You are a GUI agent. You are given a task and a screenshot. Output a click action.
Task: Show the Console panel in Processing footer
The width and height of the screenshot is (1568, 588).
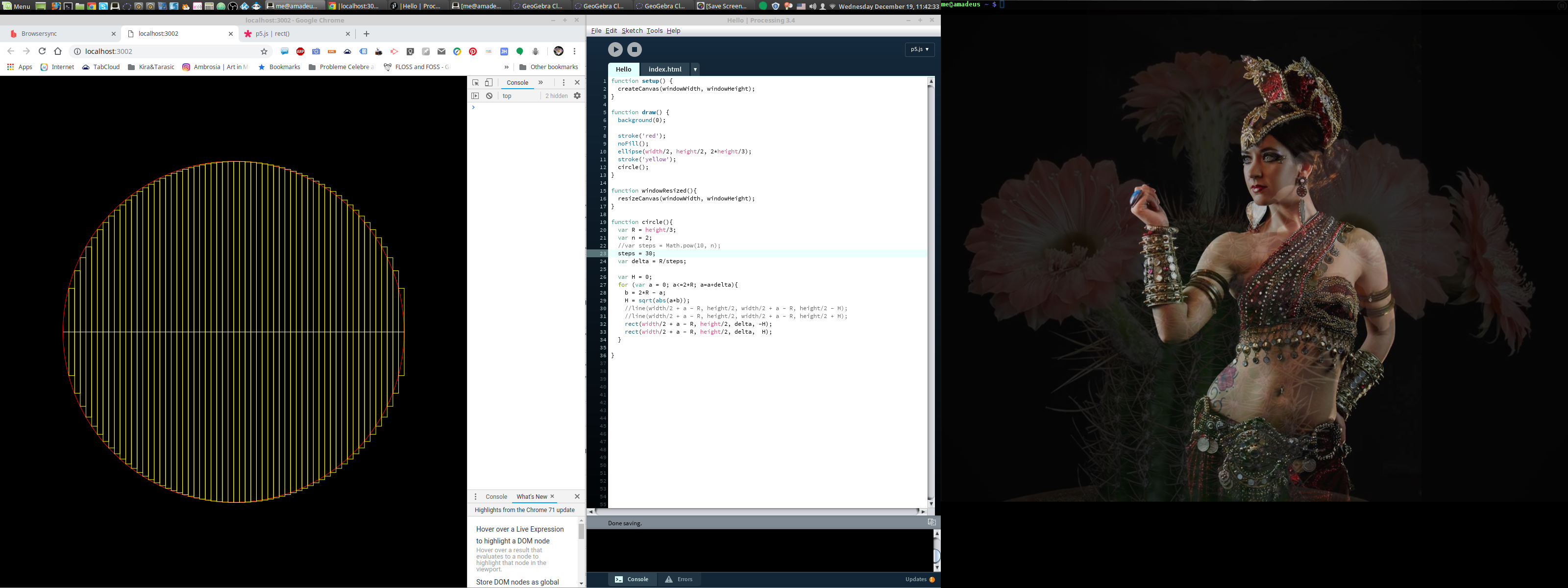tap(632, 580)
